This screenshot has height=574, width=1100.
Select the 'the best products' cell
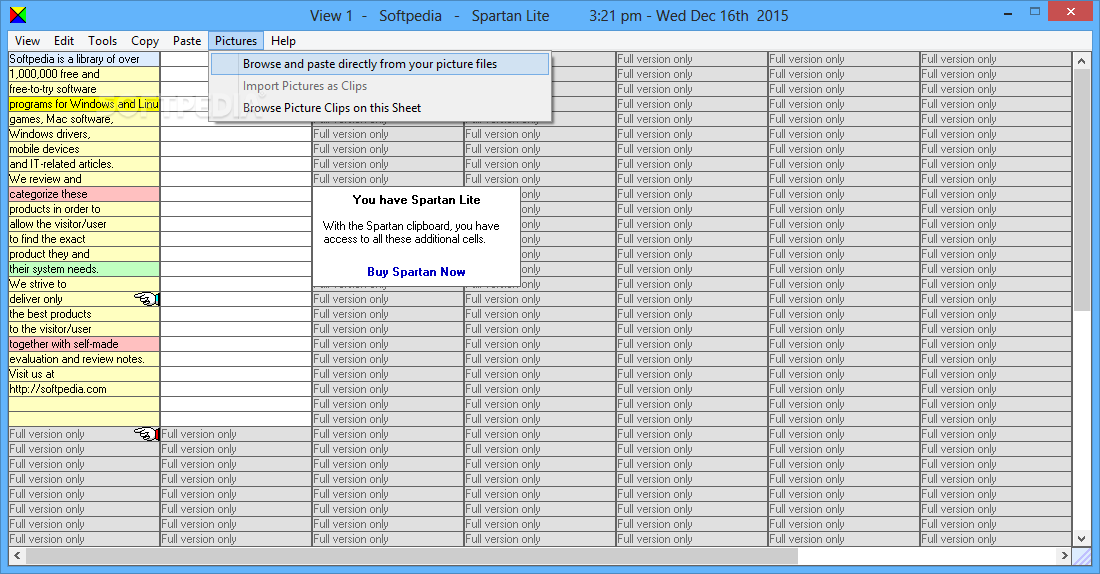coord(84,314)
